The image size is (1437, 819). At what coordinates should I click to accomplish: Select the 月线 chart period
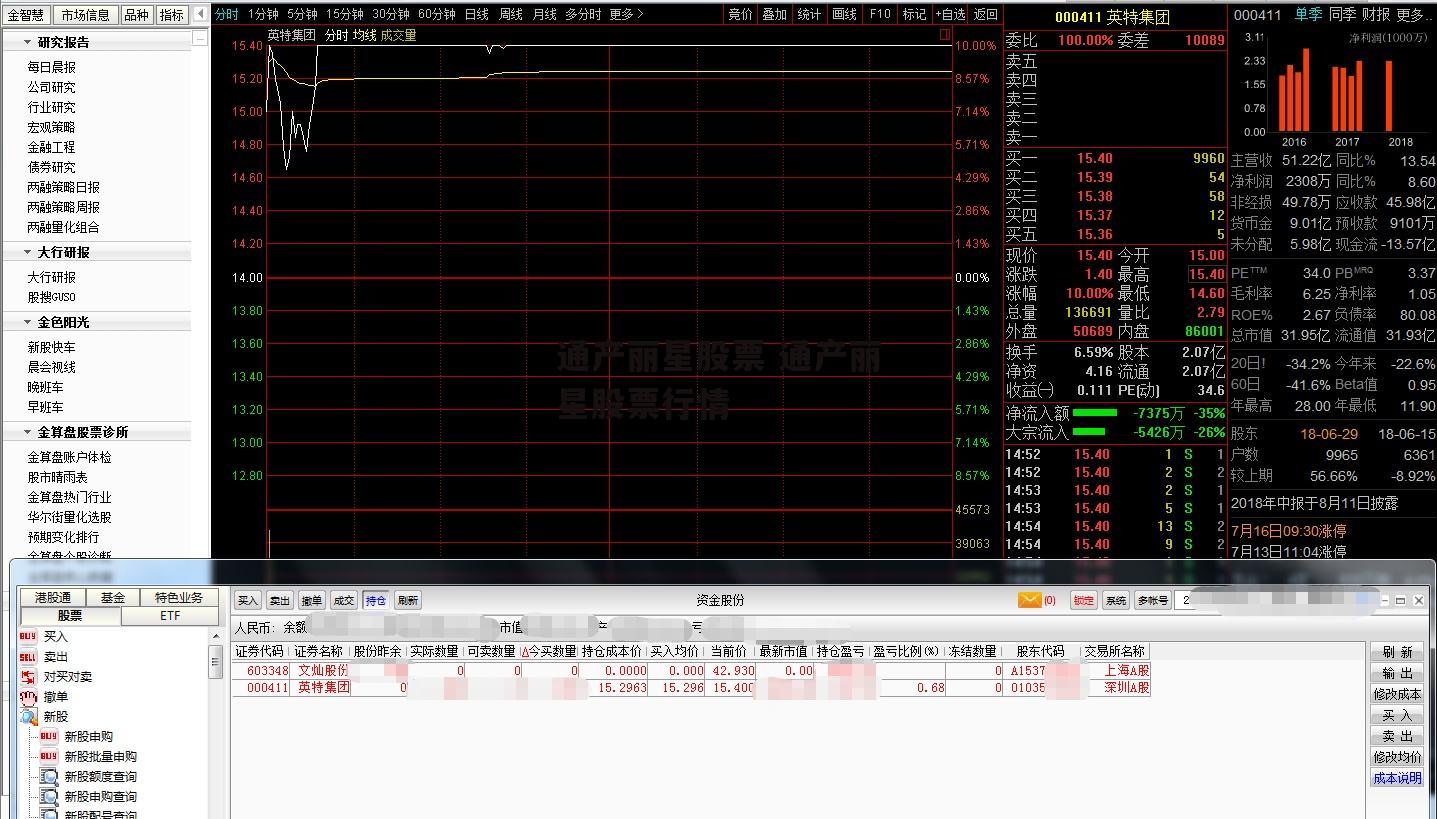point(544,14)
